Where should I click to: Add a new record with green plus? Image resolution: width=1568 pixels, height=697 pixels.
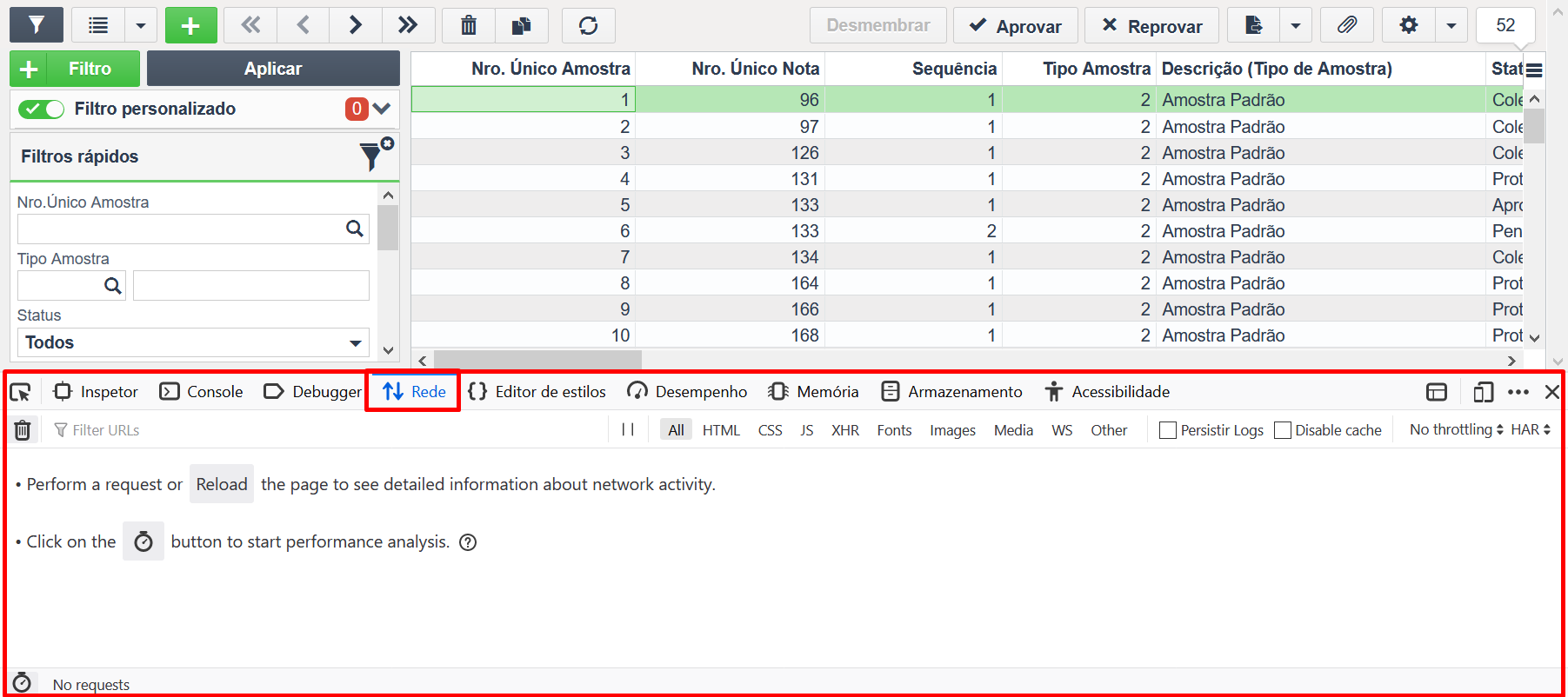(190, 25)
